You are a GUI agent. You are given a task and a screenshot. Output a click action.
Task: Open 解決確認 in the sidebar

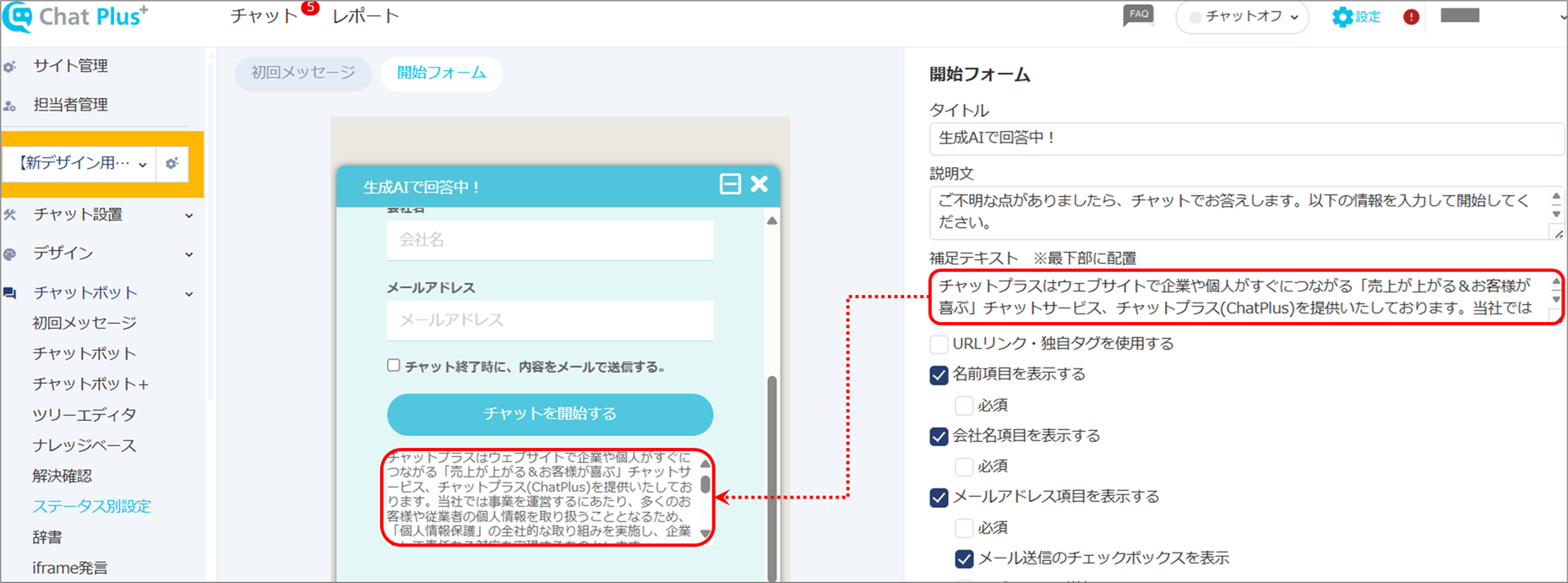pos(63,476)
